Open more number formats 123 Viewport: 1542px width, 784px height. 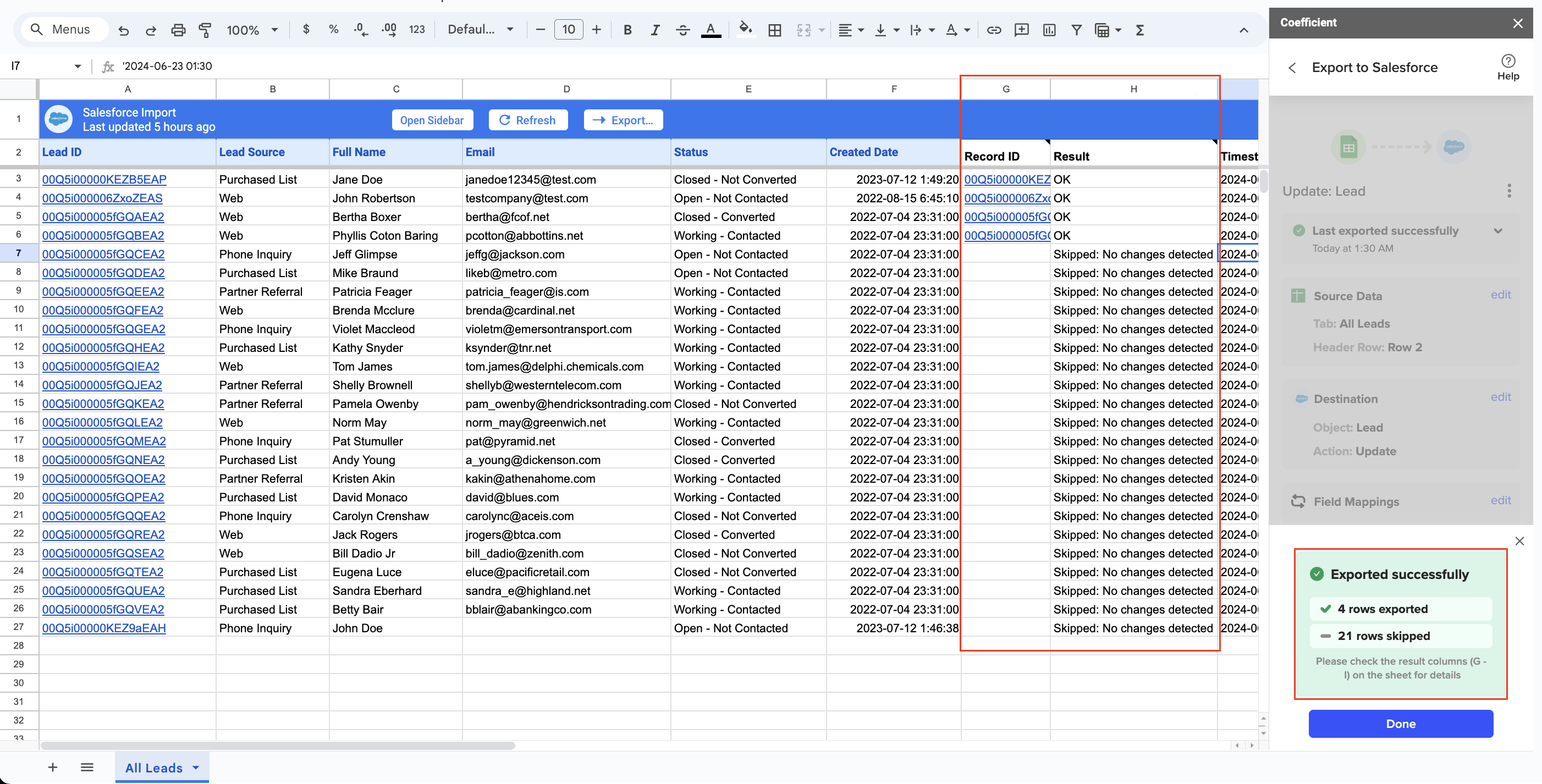pyautogui.click(x=417, y=29)
